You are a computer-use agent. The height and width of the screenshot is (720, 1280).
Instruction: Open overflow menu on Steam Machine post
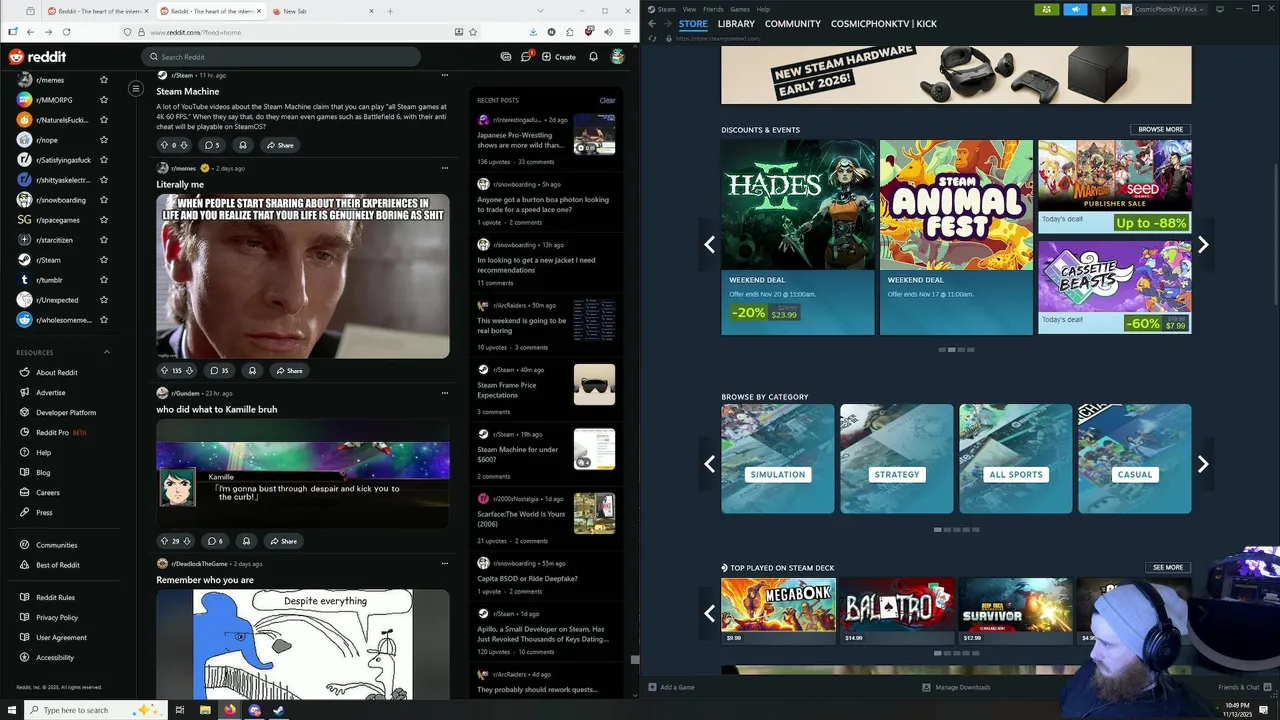[445, 75]
